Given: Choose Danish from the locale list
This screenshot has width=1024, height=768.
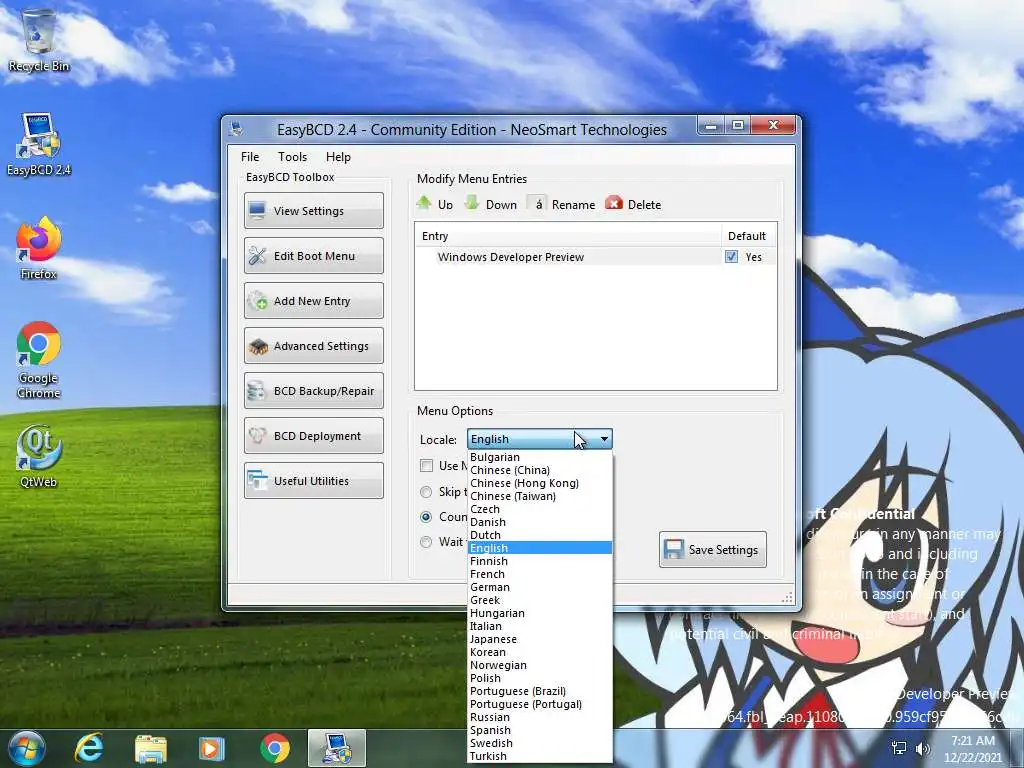Looking at the screenshot, I should [539, 522].
